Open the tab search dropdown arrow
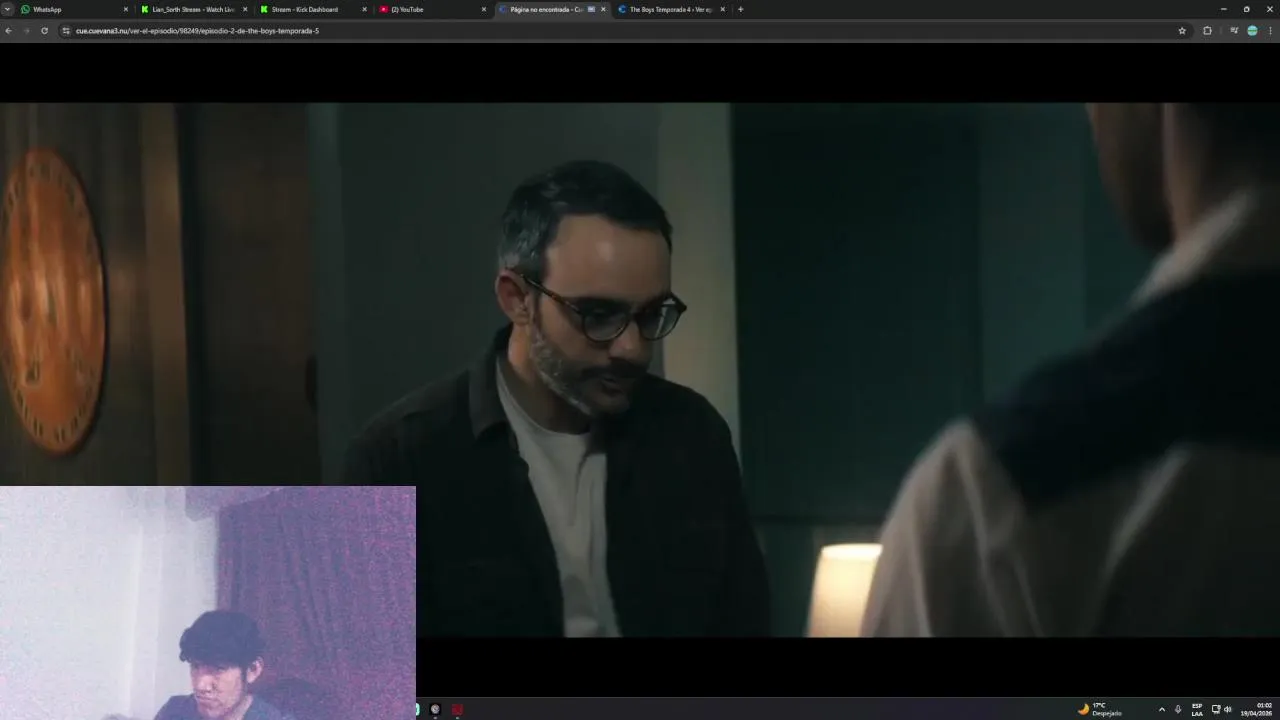Image resolution: width=1280 pixels, height=720 pixels. click(7, 9)
